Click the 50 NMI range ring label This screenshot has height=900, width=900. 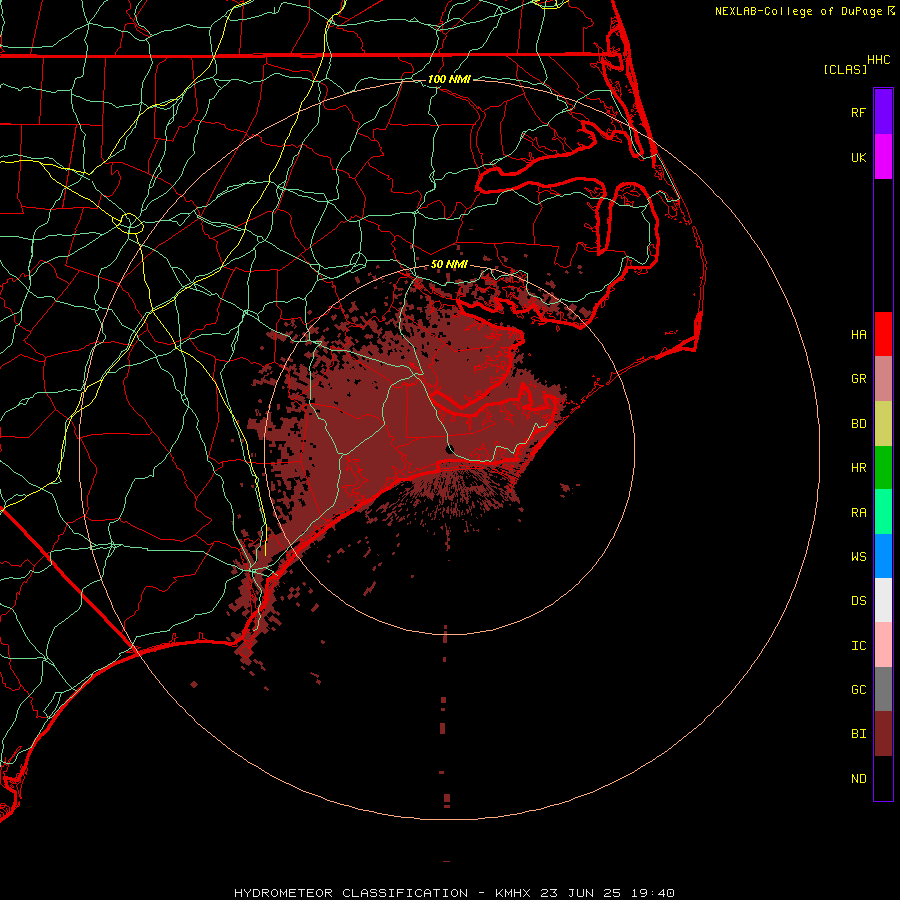point(449,264)
